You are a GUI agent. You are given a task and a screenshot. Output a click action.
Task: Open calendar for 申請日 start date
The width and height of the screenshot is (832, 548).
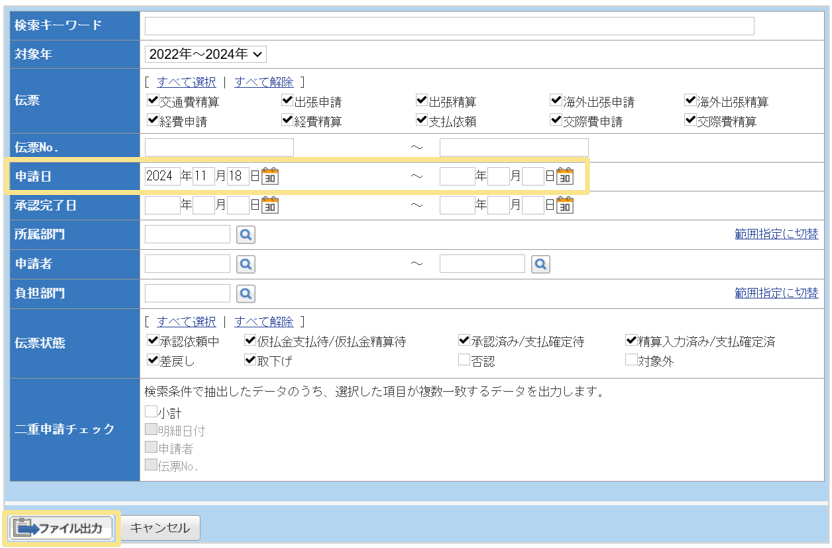[x=270, y=177]
